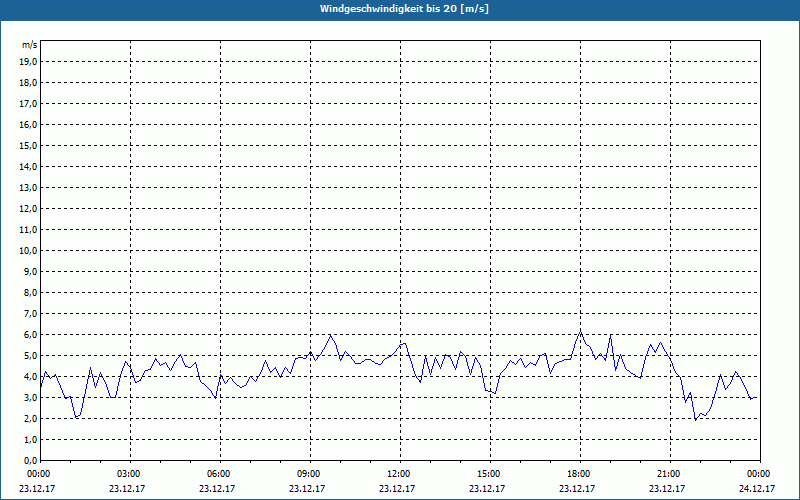Select the '06:00' time label

(x=220, y=474)
